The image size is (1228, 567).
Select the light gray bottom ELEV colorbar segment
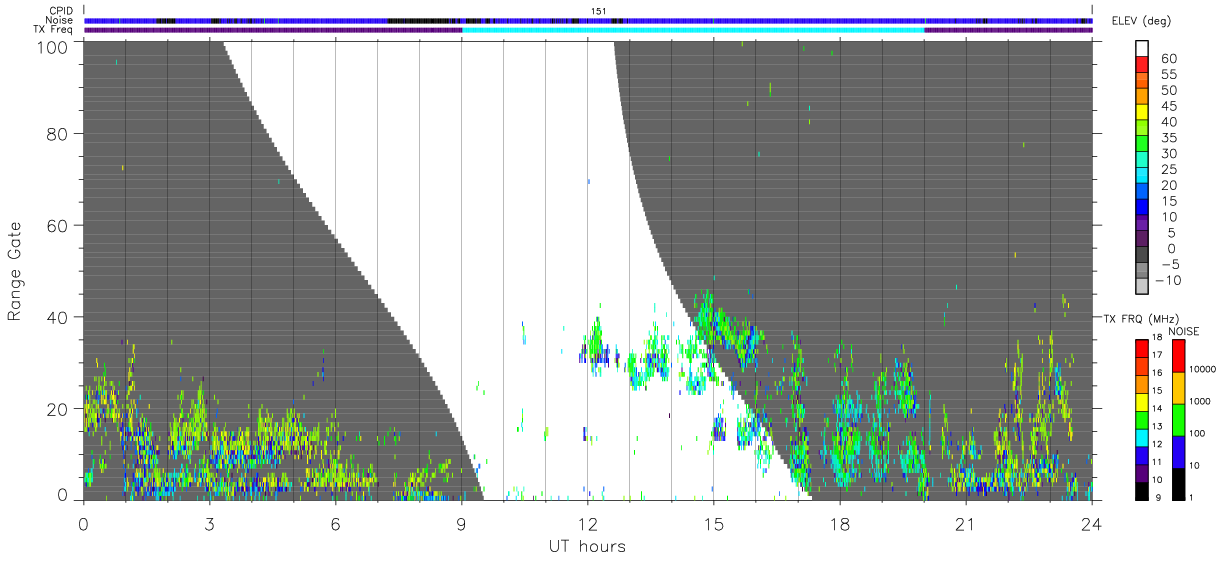[x=1142, y=288]
